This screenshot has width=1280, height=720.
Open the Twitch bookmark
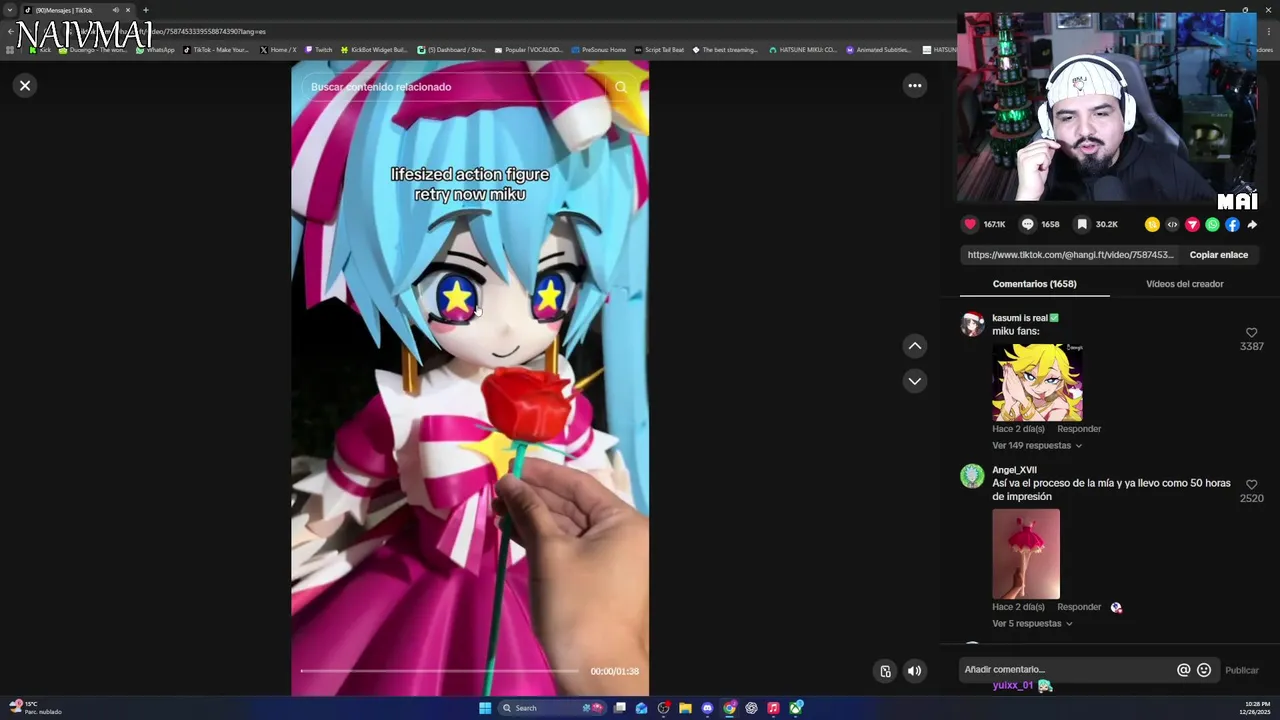point(319,49)
